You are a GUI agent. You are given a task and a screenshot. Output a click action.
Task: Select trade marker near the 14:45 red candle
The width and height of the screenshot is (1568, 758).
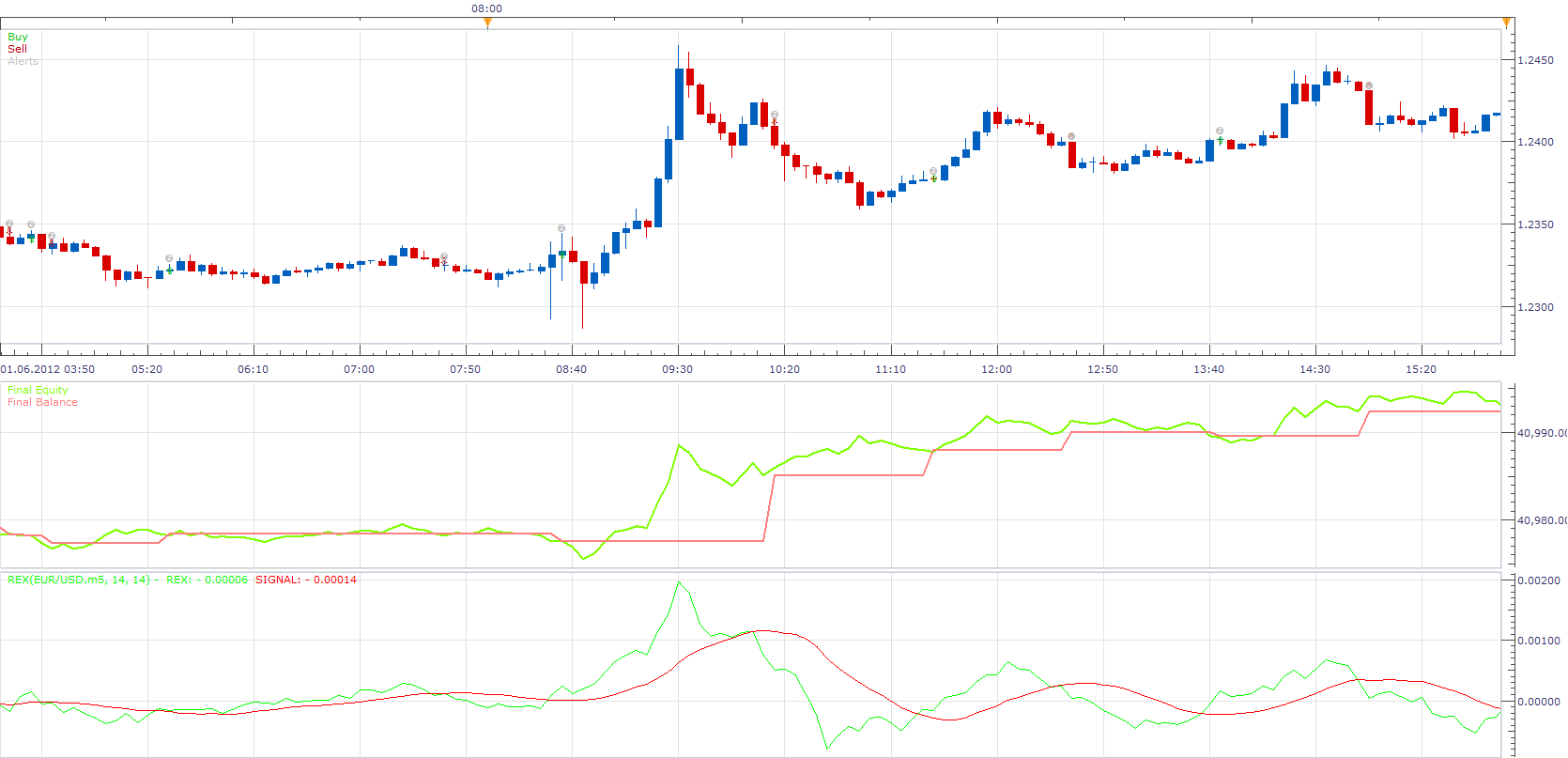pos(1369,85)
